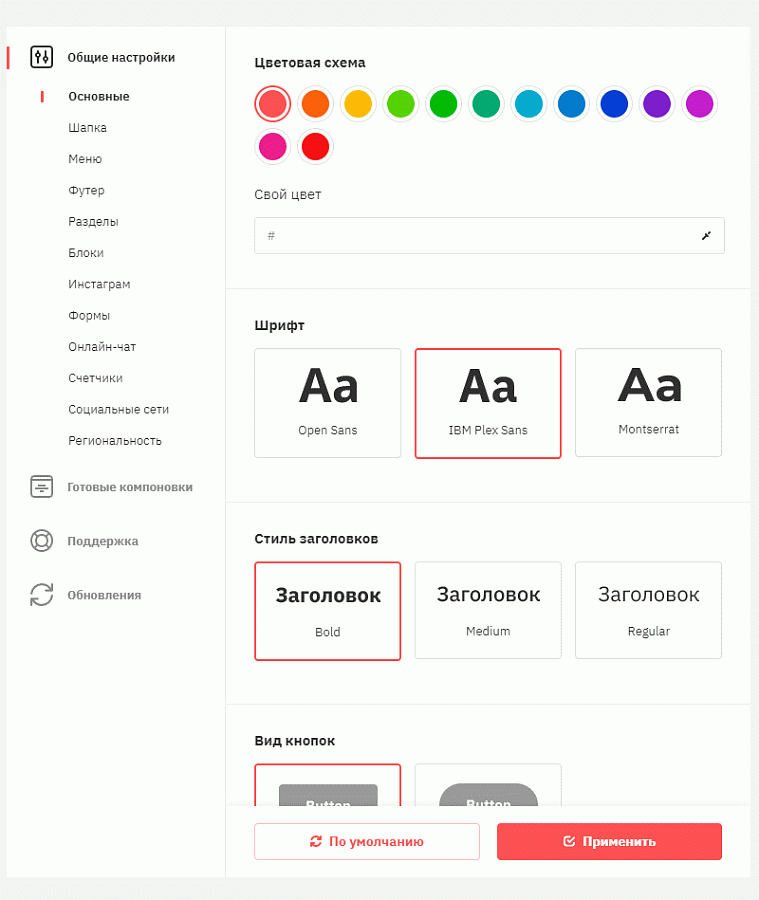Select the Montserrat font option
Viewport: 759px width, 900px height.
tap(648, 403)
